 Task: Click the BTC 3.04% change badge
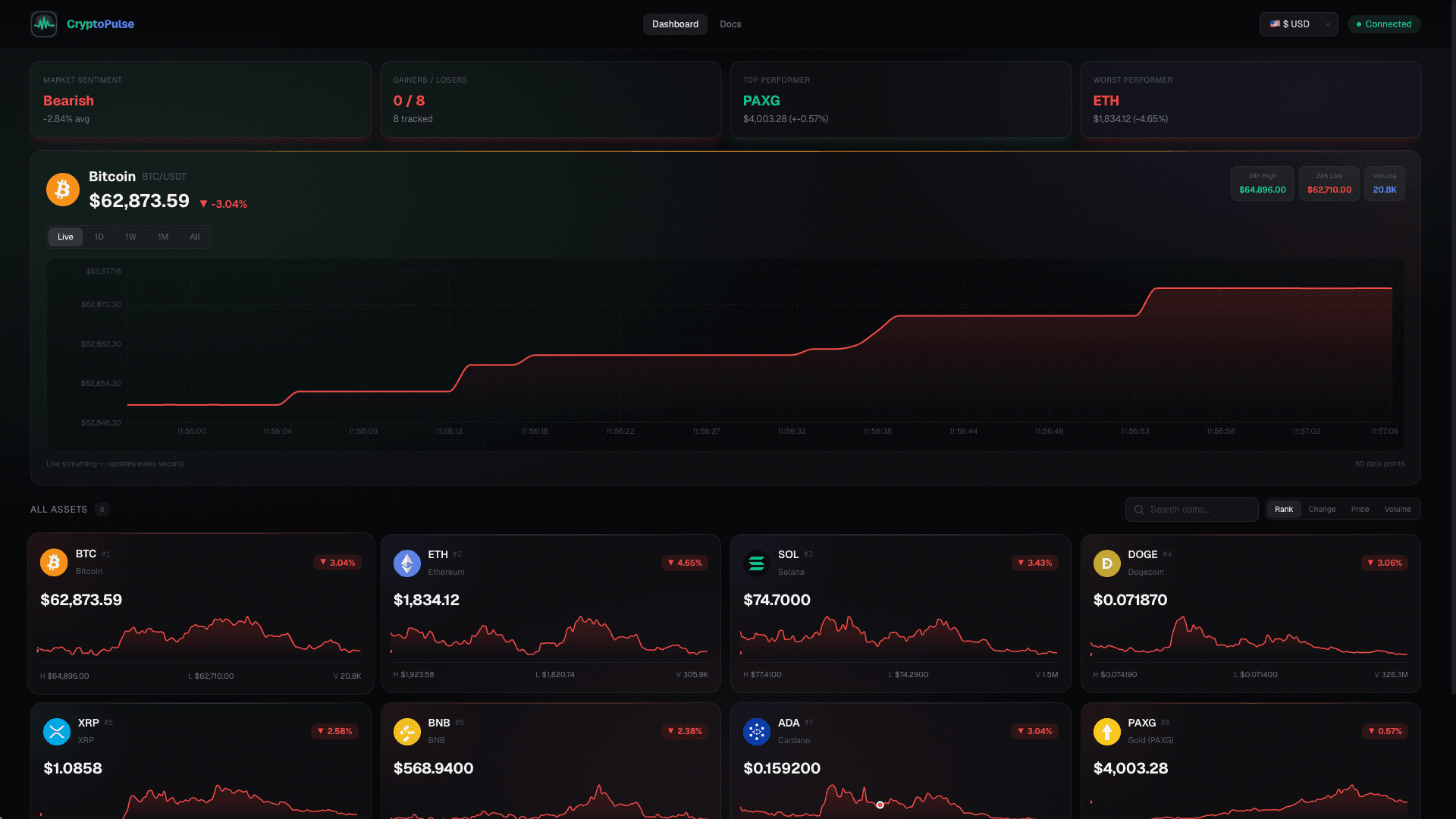coord(337,563)
